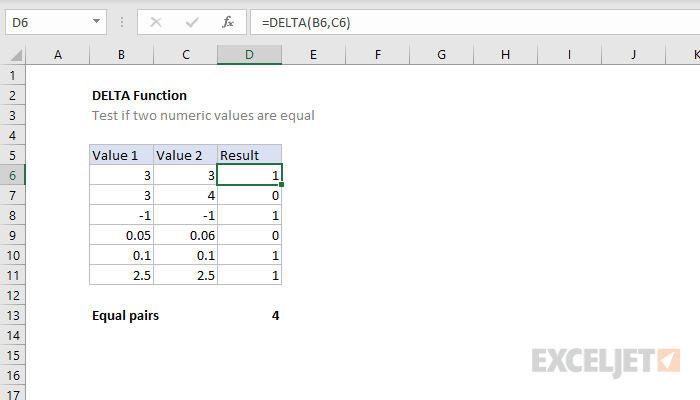
Task: Select column F header
Action: 378,55
